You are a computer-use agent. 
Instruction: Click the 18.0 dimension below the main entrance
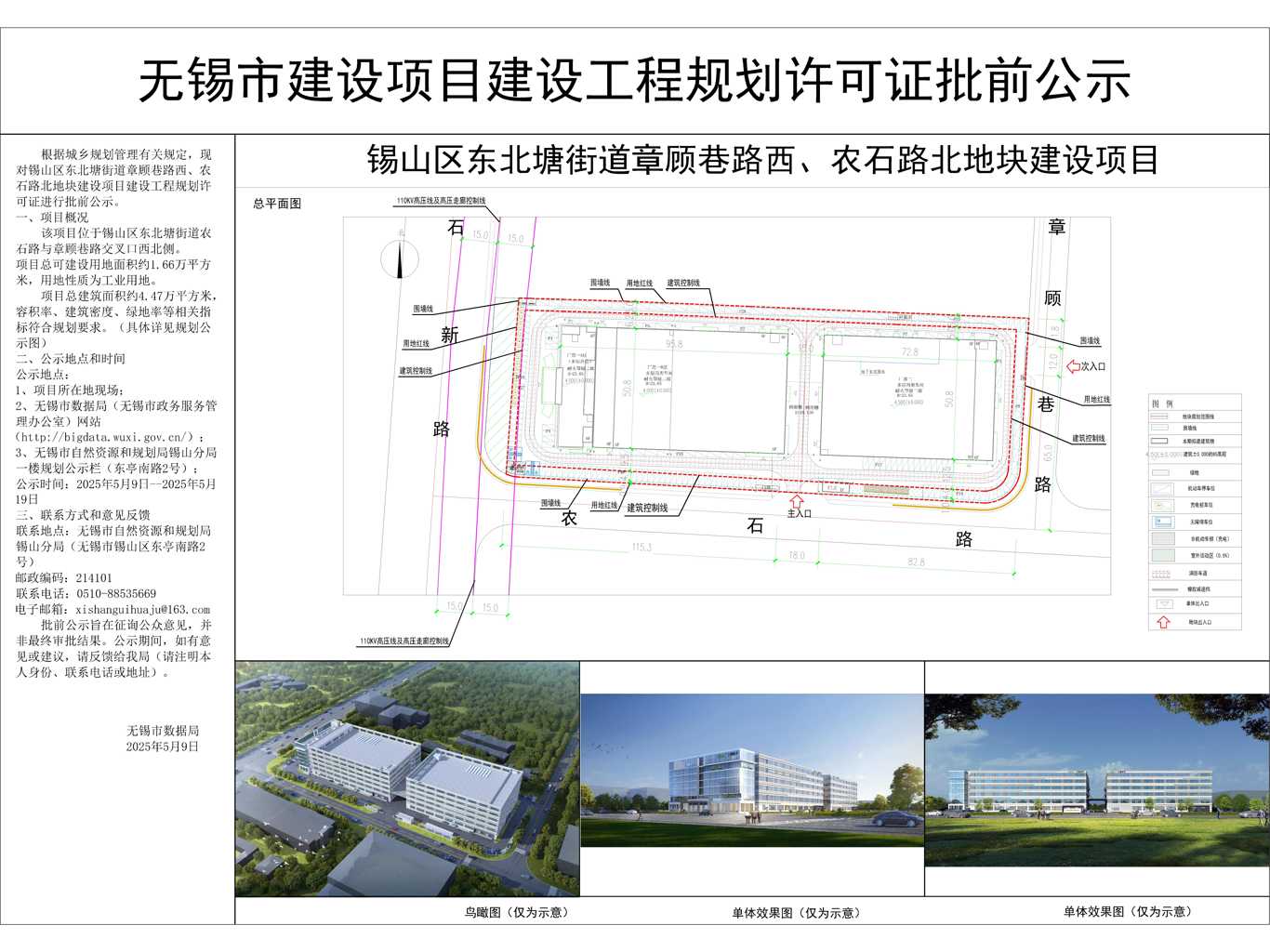click(x=797, y=555)
